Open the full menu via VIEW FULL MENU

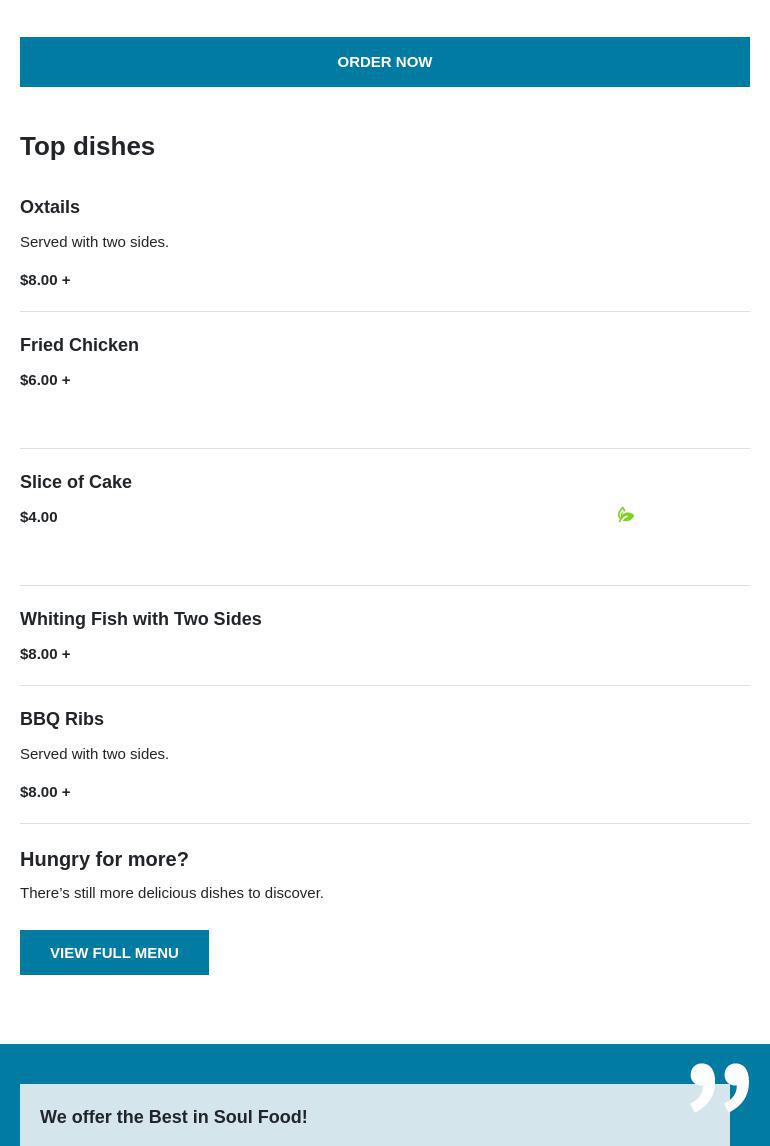coord(114,952)
